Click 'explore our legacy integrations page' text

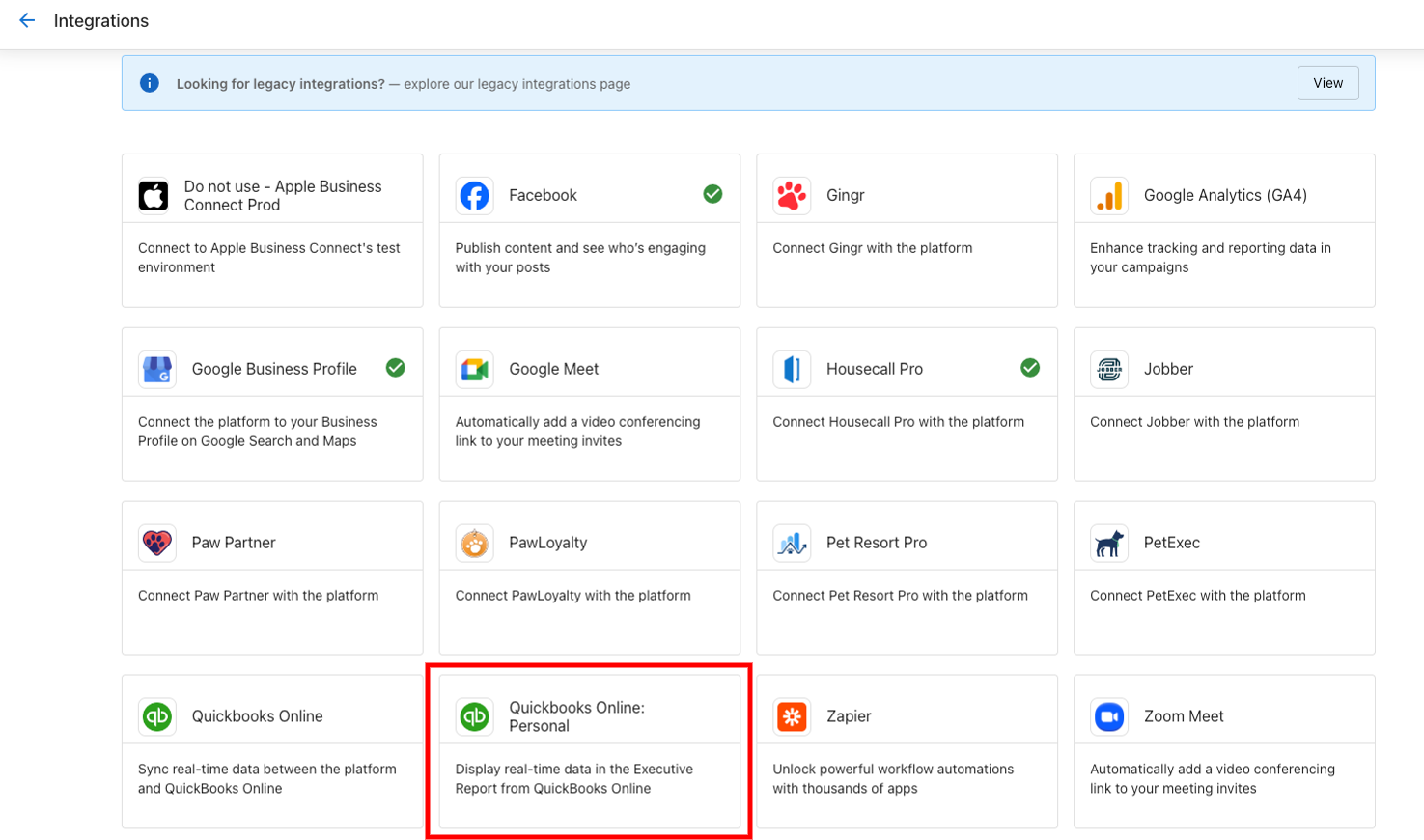click(x=517, y=84)
